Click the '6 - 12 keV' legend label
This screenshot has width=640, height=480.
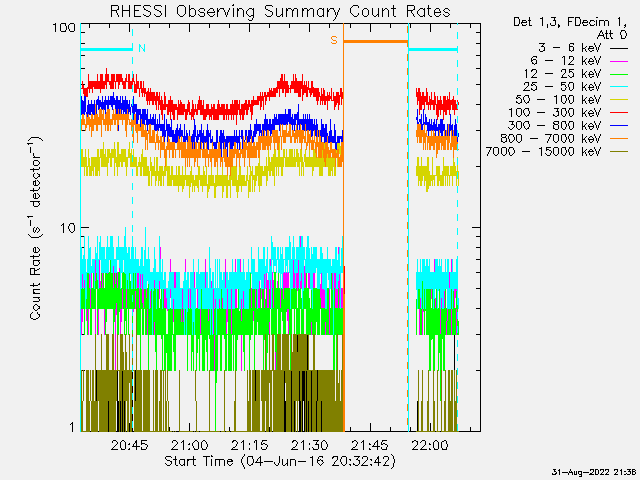pos(566,61)
